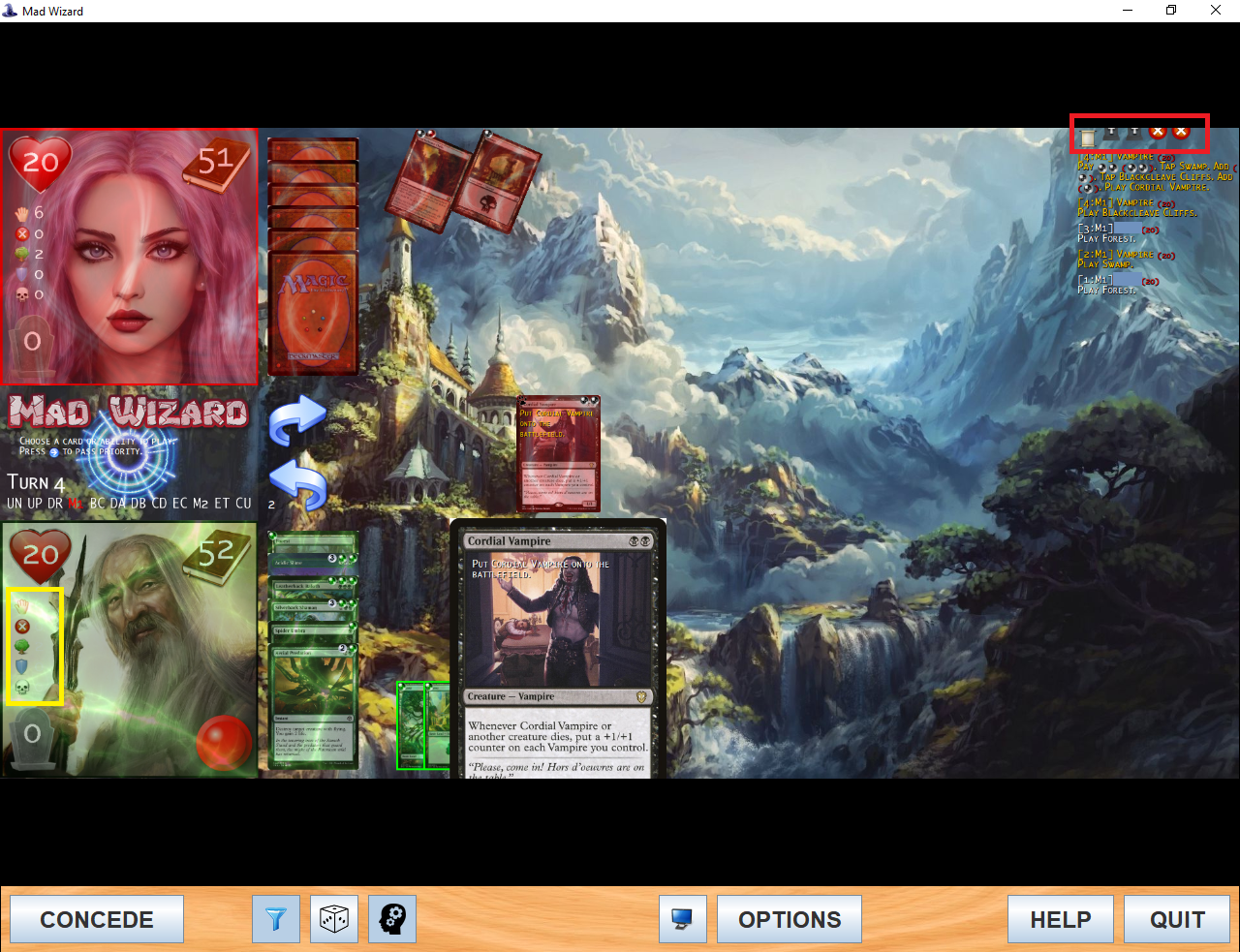Image resolution: width=1240 pixels, height=952 pixels.
Task: Click the monitor display icon beside Options
Action: click(683, 919)
